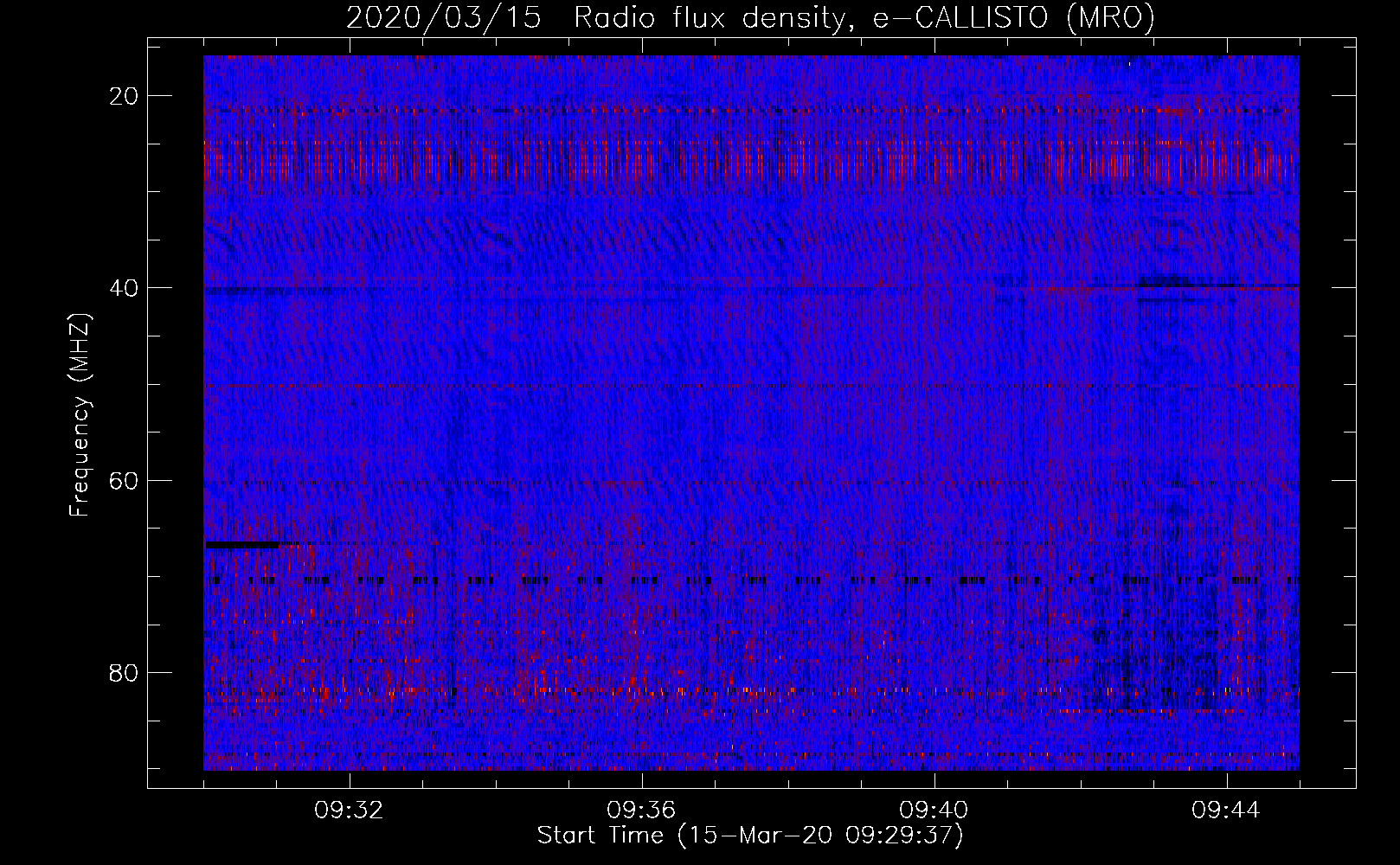1400x865 pixels.
Task: Click the 'Frequency (MHZ)' y-axis label
Action: (x=80, y=416)
